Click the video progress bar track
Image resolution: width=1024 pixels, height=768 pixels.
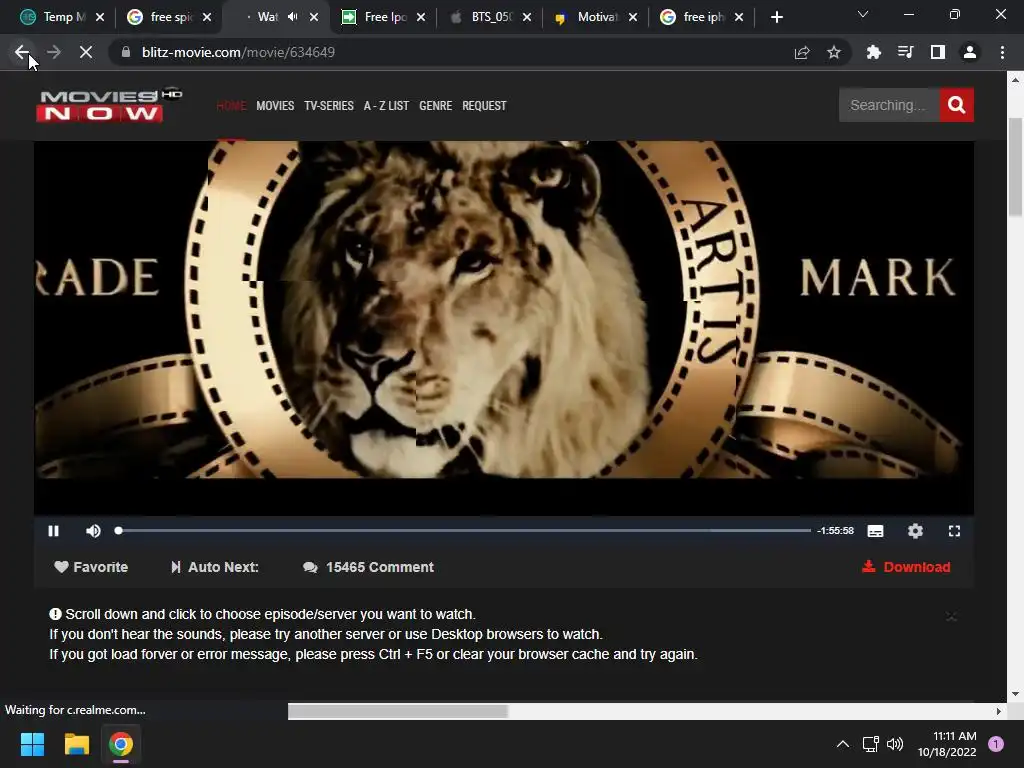(464, 530)
